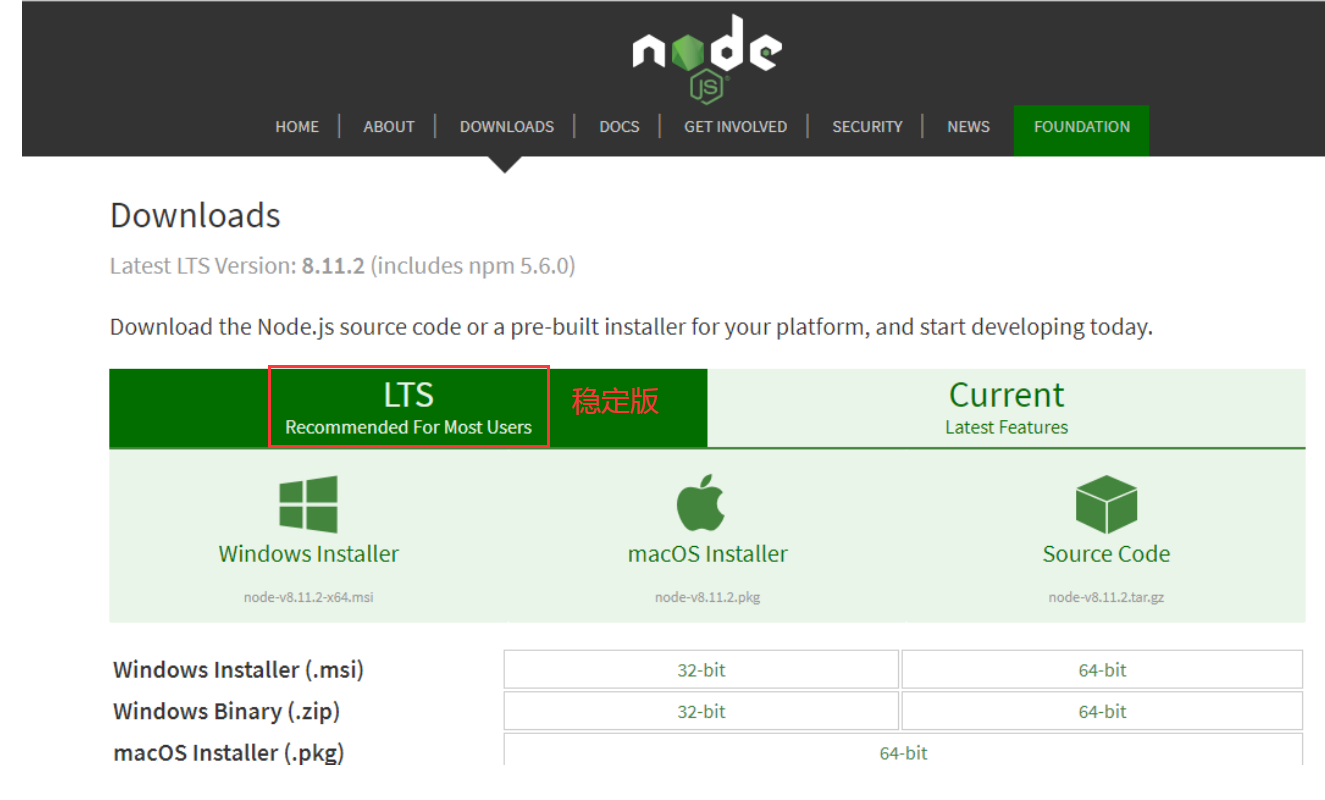Click the Downloads page heading
Viewport: 1325px width, 800px height.
tap(195, 215)
